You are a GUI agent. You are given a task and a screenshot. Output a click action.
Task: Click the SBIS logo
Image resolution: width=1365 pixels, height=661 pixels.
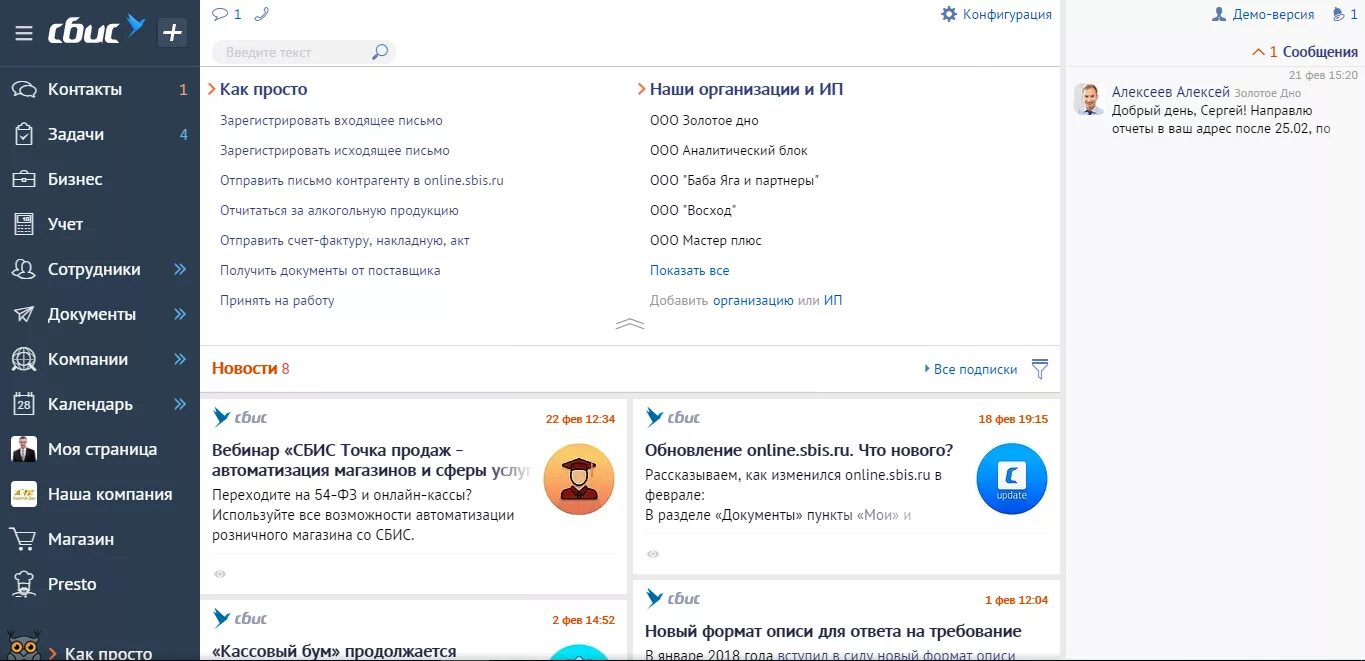point(97,31)
